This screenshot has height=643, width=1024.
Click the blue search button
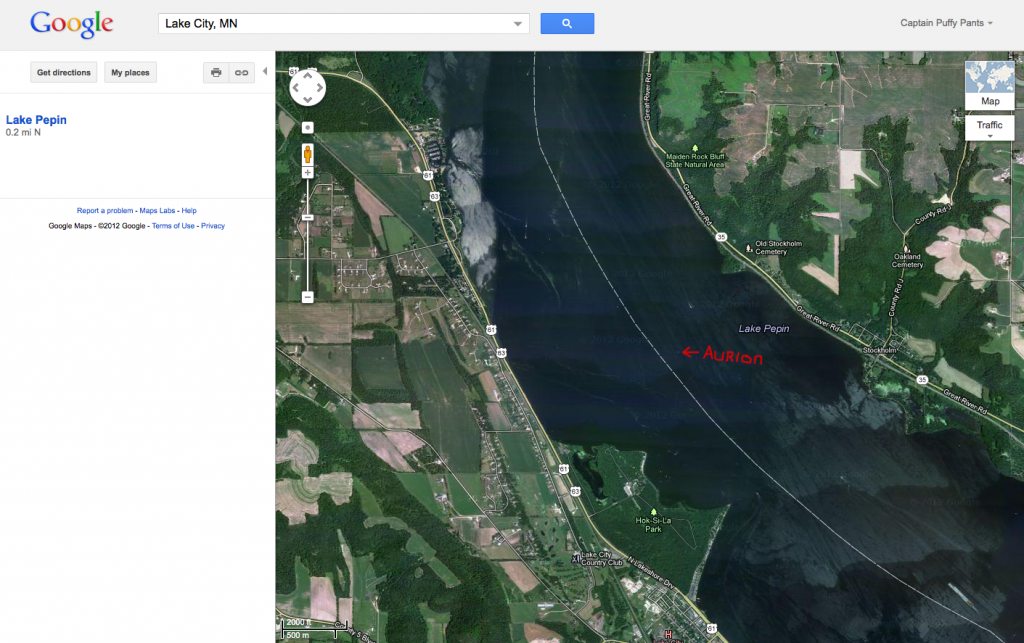[x=567, y=24]
